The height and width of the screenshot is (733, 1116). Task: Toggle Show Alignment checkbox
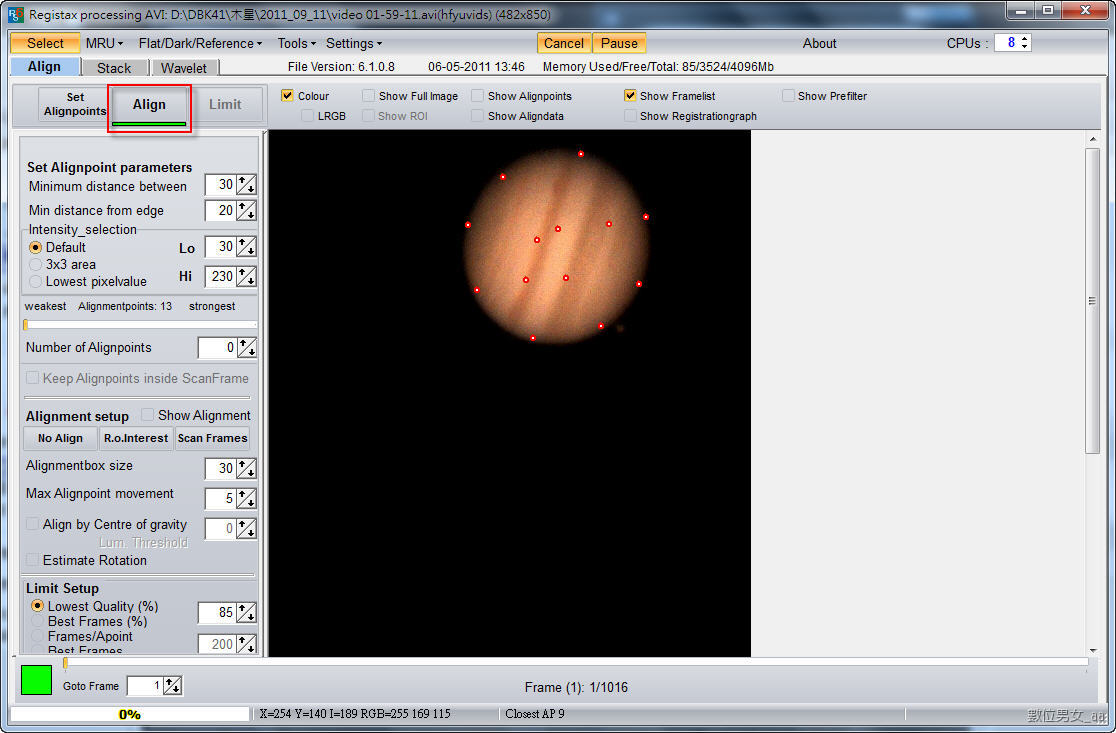click(x=147, y=414)
